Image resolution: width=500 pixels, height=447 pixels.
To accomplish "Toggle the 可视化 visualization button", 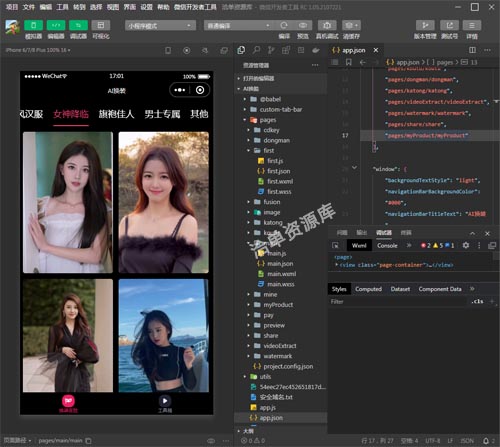I will [101, 25].
